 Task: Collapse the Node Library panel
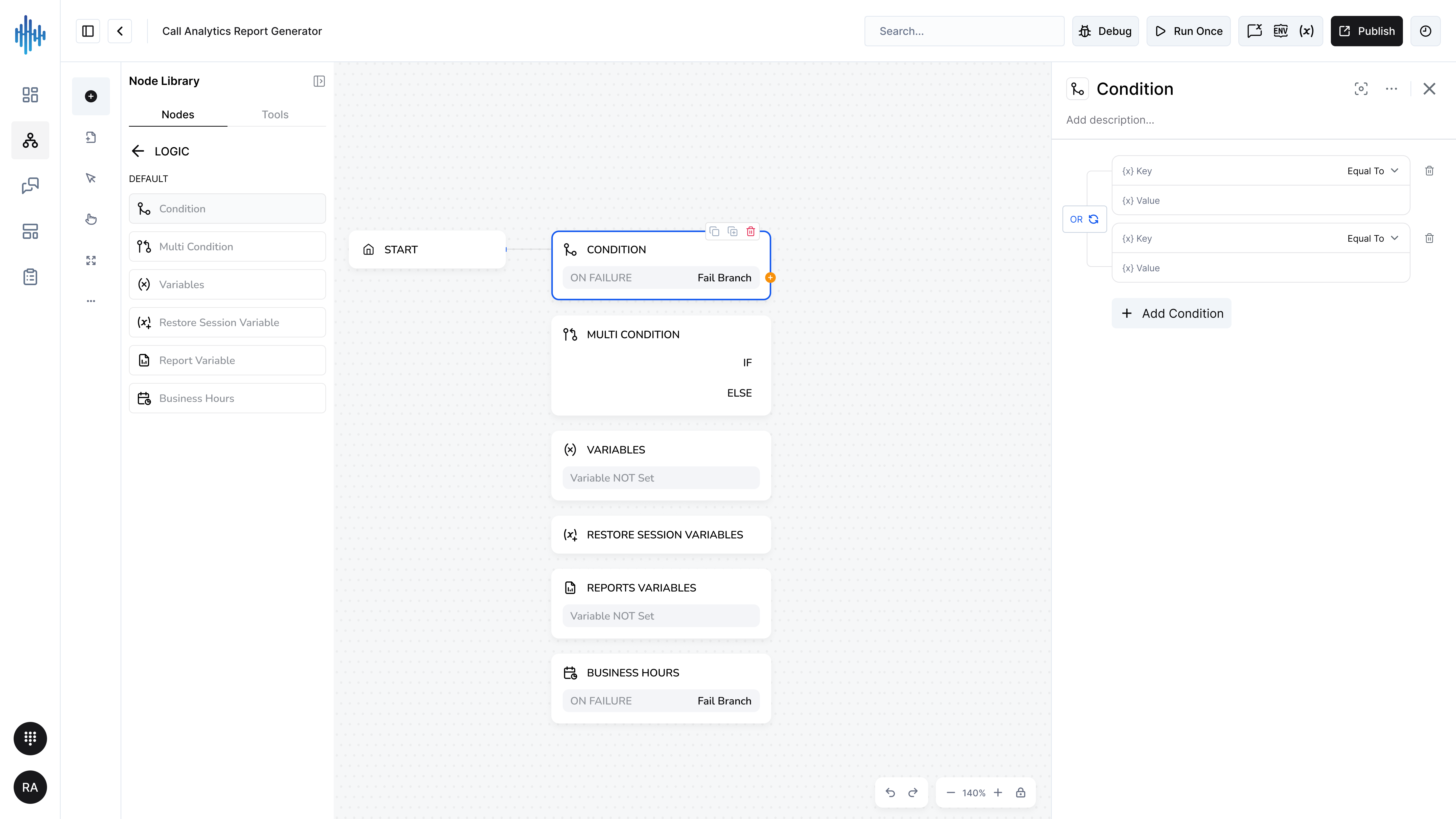[319, 81]
